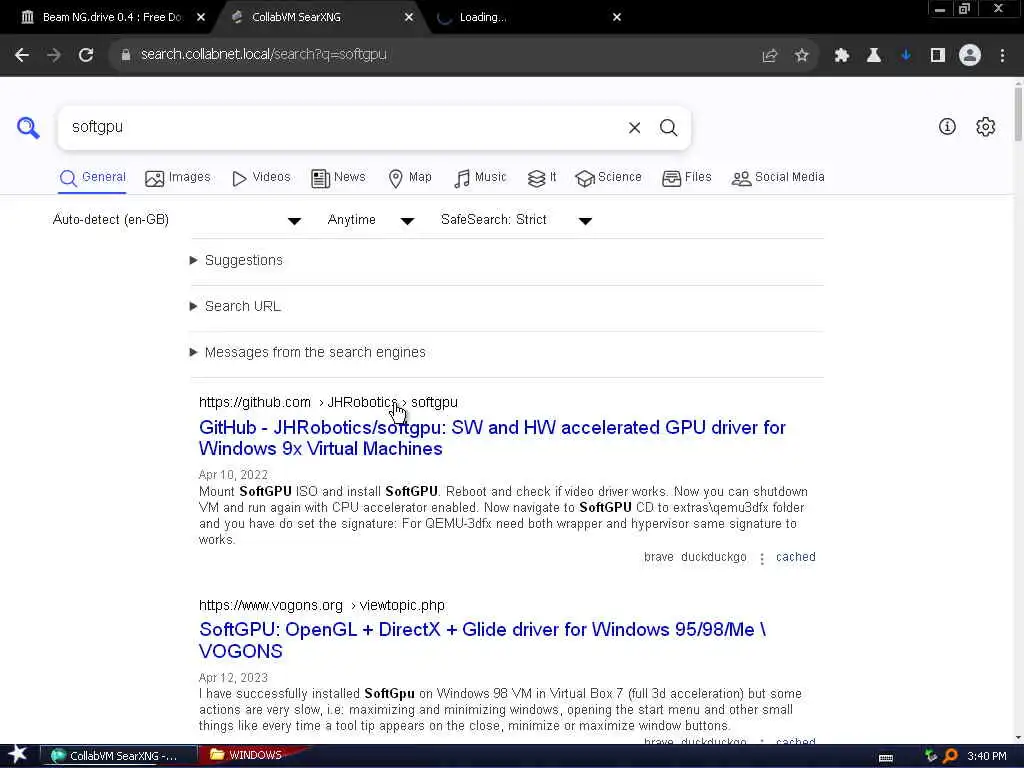Select the Science search category
Screen dimensions: 1024x768
click(608, 178)
